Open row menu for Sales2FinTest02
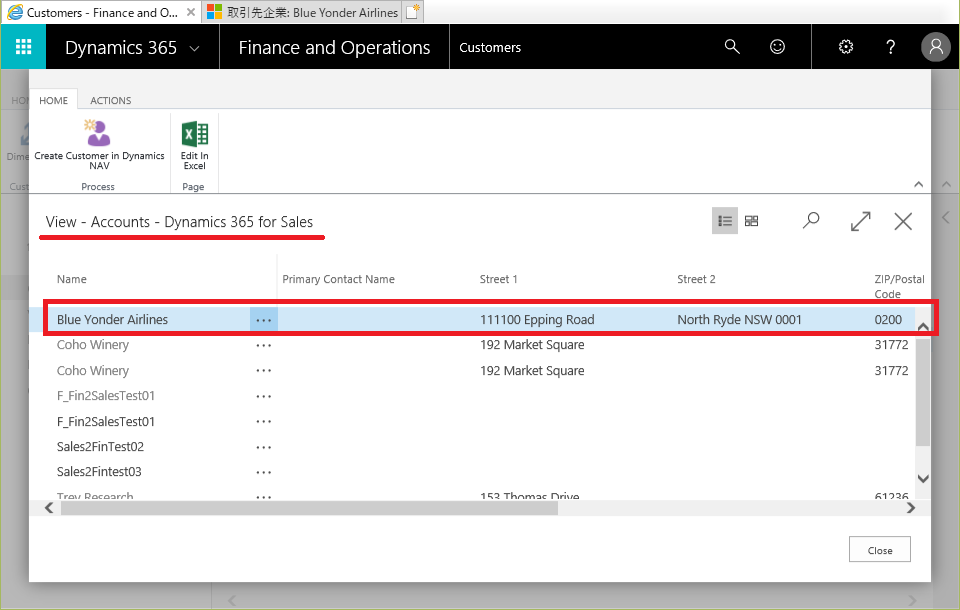 click(264, 447)
